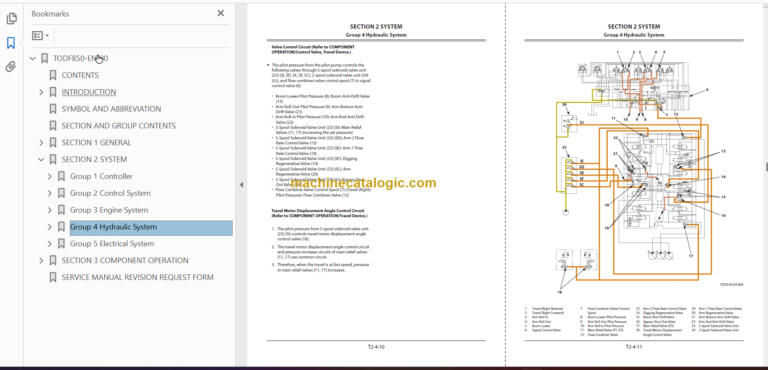Click the SYMBOL AND ABBREVIATION bookmark icon
This screenshot has height=370, width=768.
coord(53,109)
